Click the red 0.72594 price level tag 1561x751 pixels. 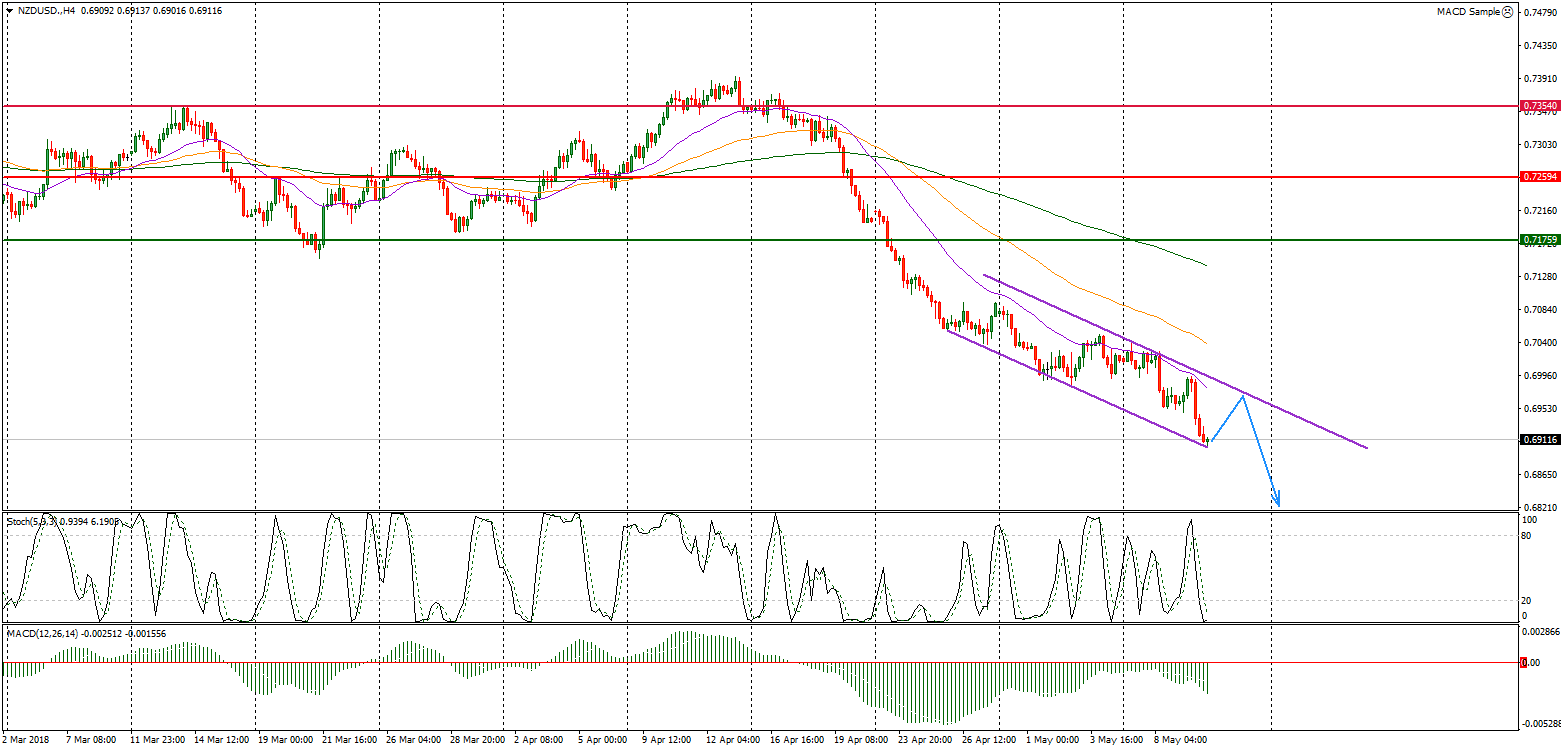click(x=1537, y=177)
